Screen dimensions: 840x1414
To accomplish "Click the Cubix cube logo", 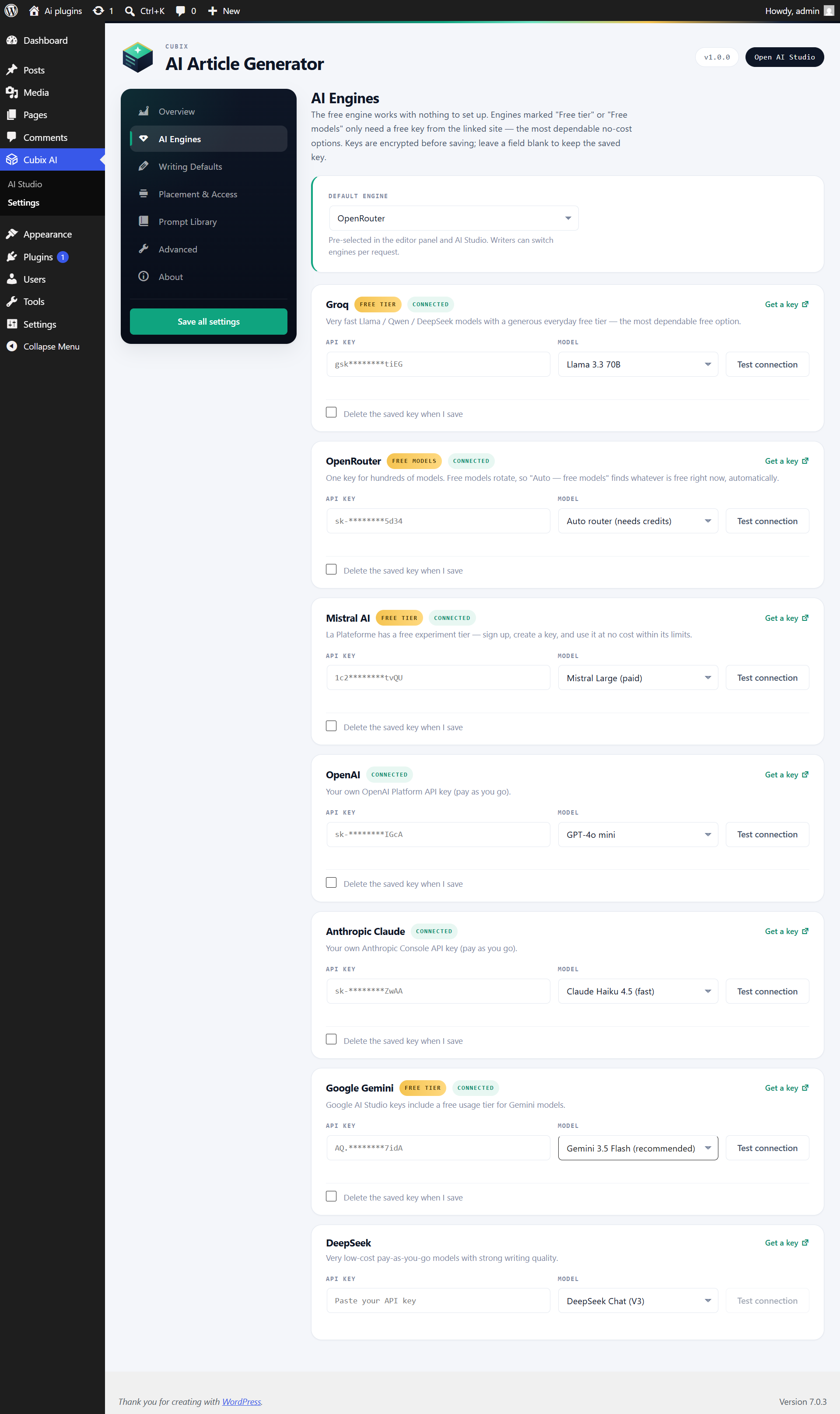I will tap(137, 57).
